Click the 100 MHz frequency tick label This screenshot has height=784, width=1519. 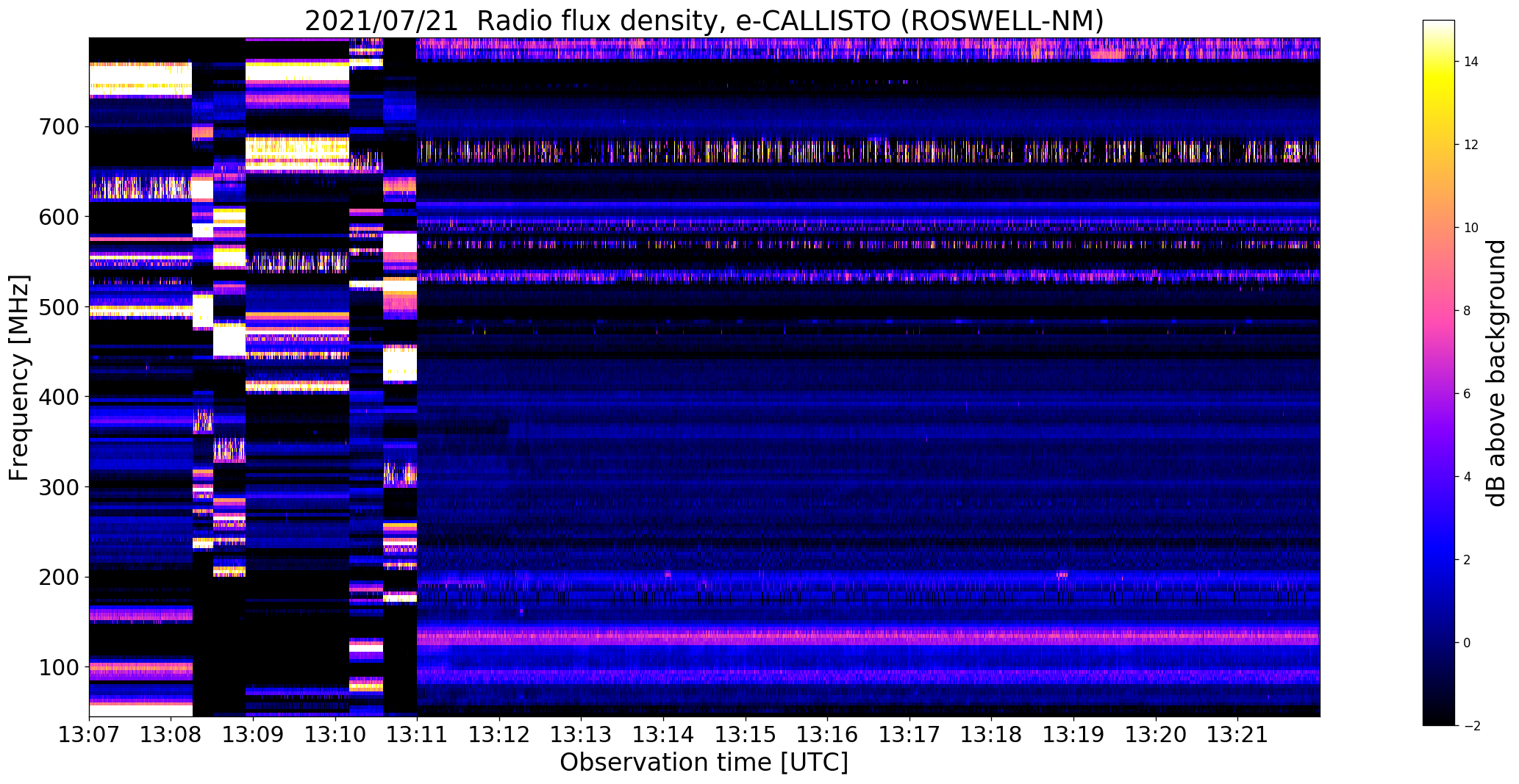[57, 667]
